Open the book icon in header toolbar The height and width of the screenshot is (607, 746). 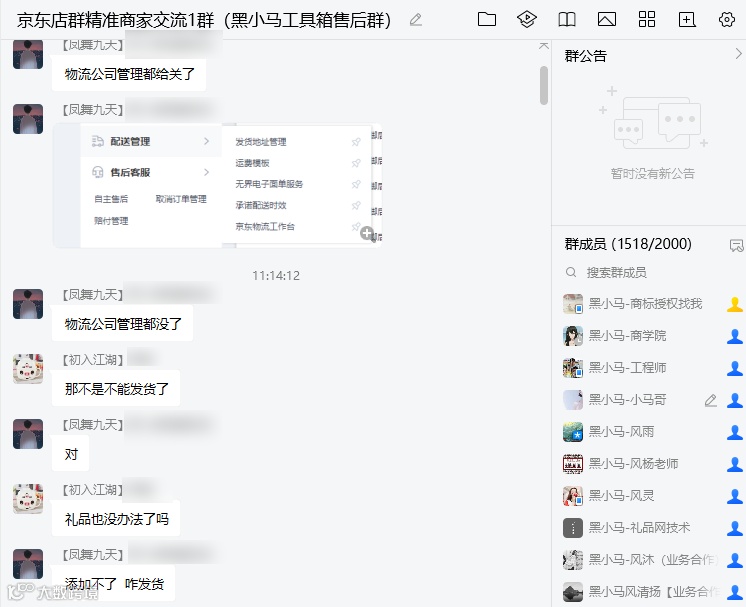[567, 20]
